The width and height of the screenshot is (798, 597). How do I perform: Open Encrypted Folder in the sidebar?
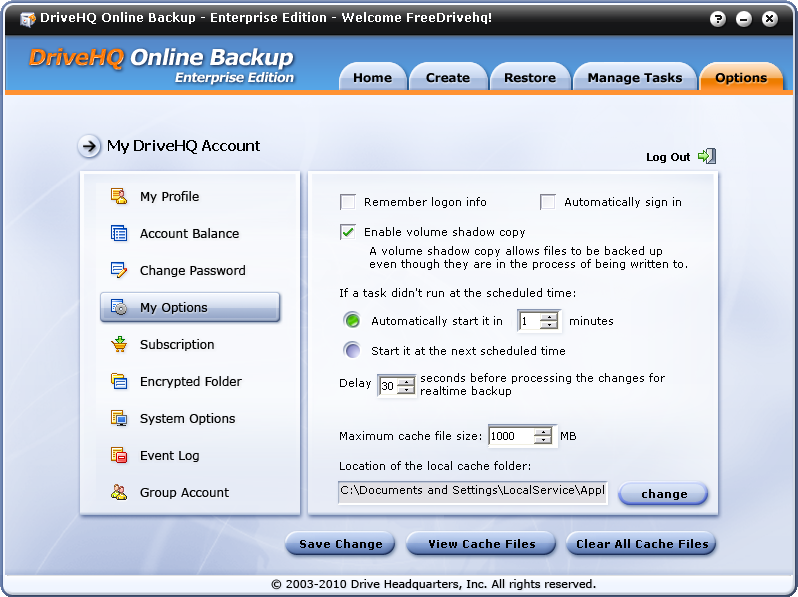coord(189,382)
